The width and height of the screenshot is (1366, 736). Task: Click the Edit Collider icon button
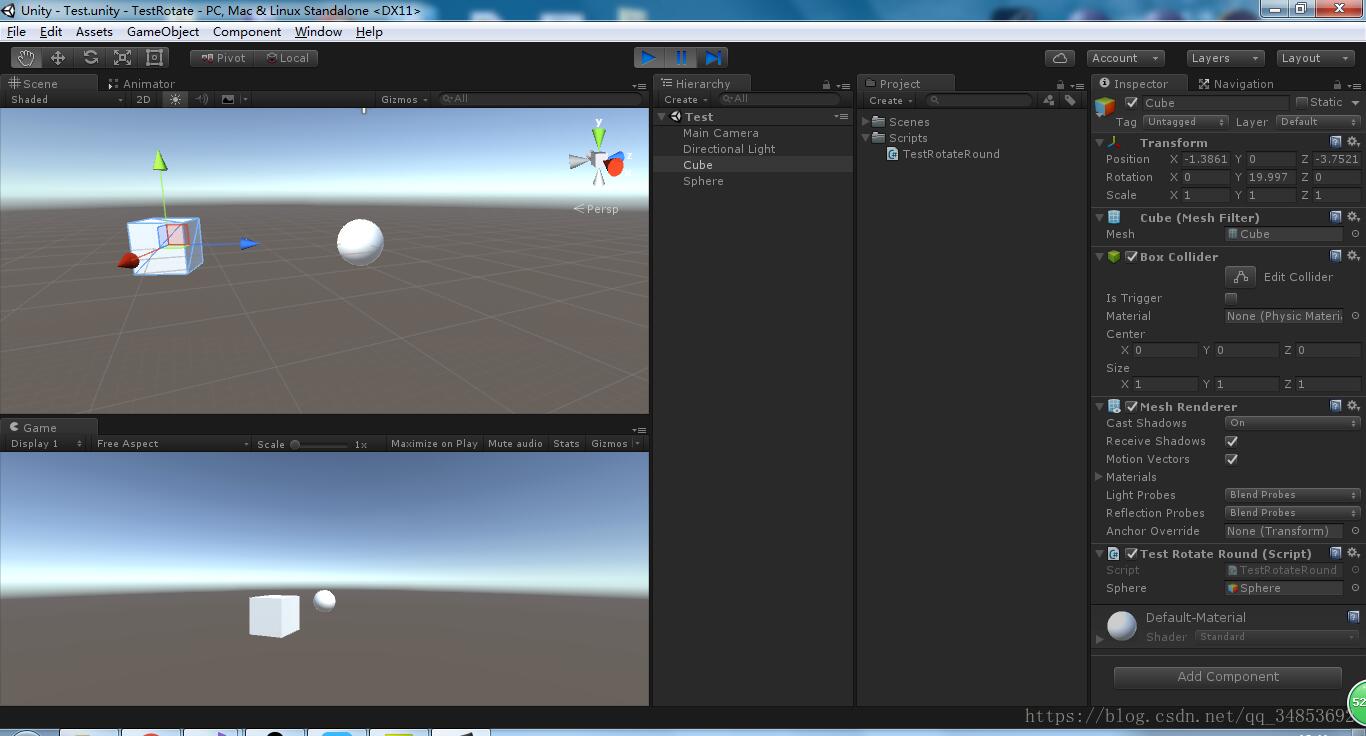(1240, 277)
